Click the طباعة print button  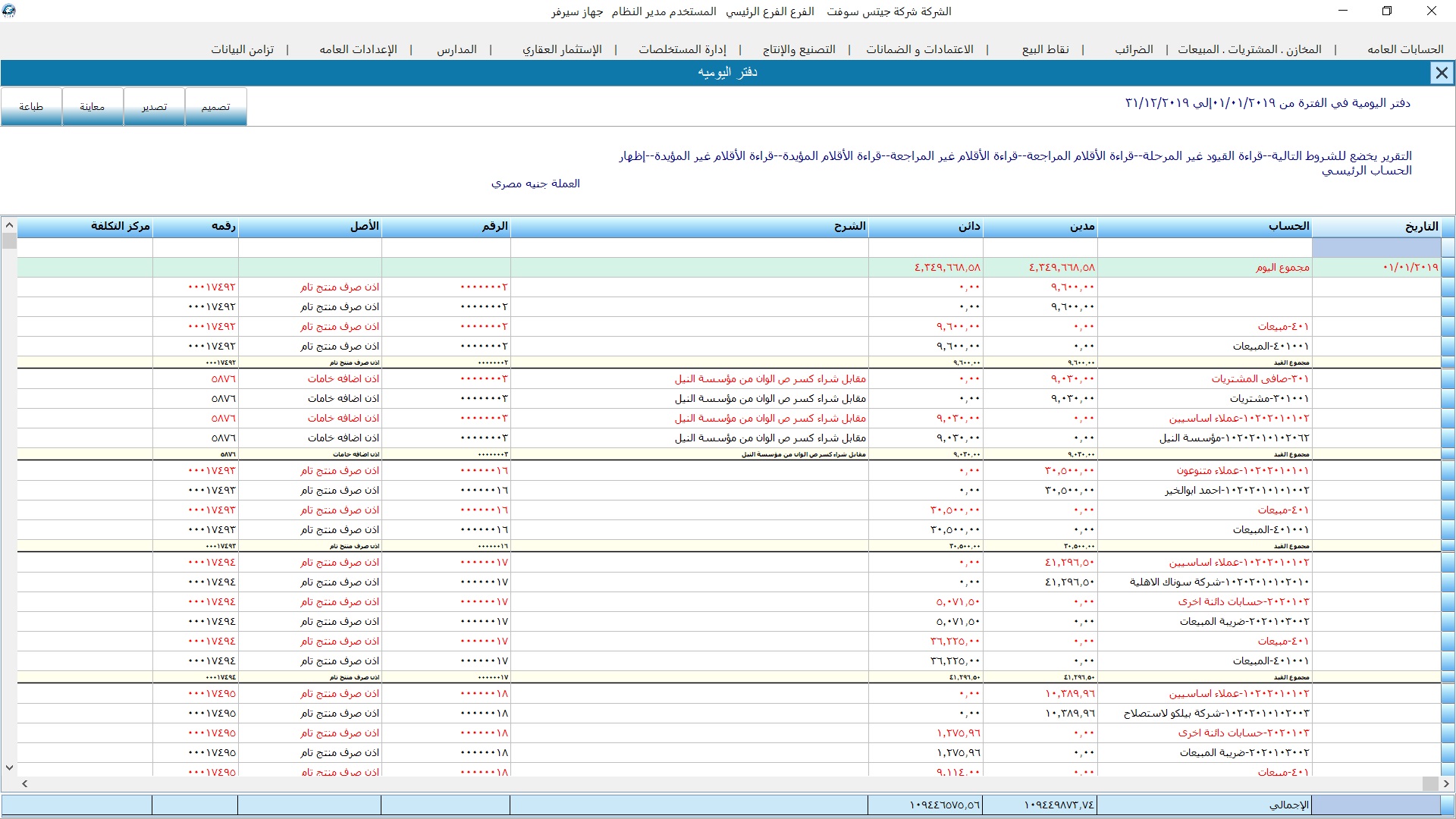(31, 107)
